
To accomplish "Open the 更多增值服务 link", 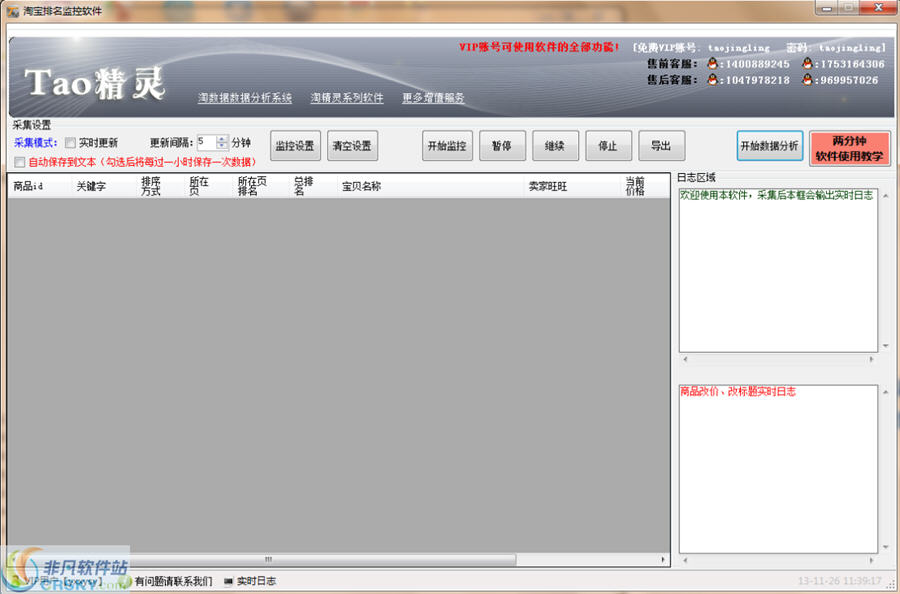I will pyautogui.click(x=433, y=98).
